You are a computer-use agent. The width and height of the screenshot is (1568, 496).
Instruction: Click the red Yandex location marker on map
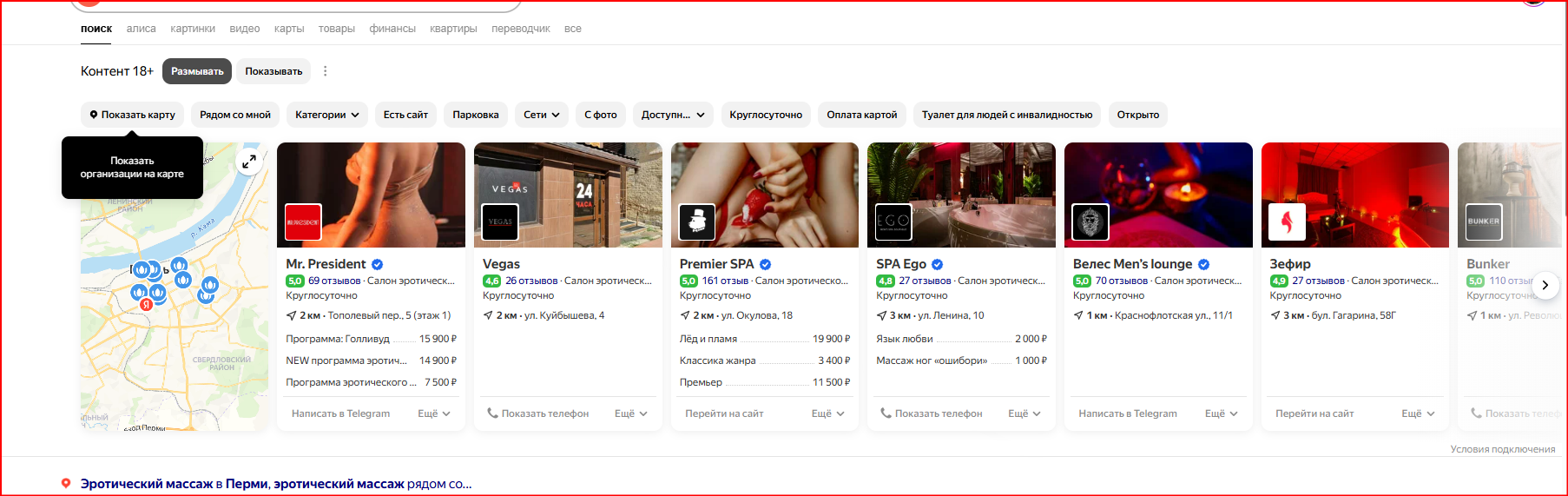pyautogui.click(x=147, y=305)
